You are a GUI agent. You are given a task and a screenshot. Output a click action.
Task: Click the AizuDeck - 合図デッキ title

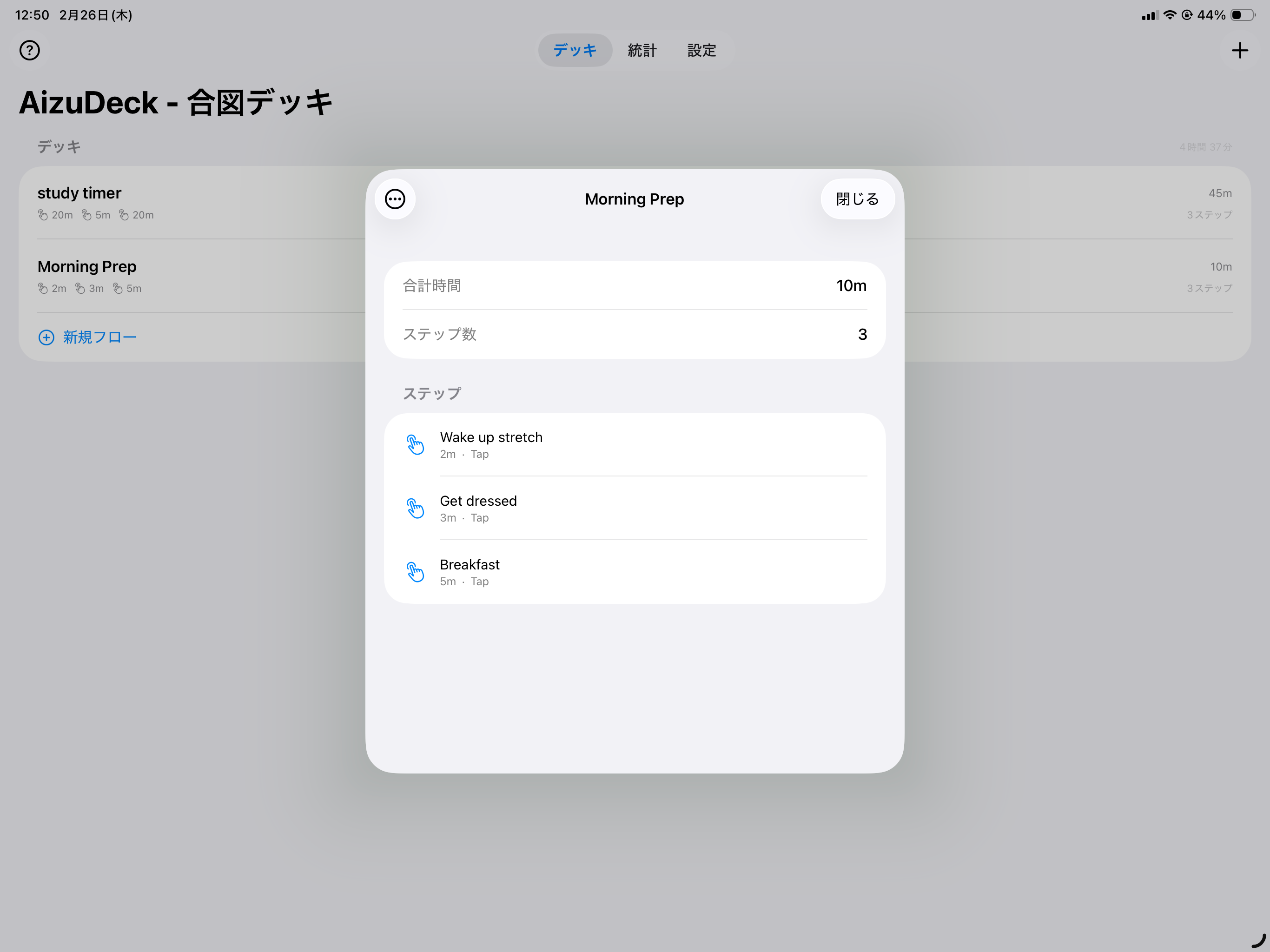pyautogui.click(x=176, y=103)
